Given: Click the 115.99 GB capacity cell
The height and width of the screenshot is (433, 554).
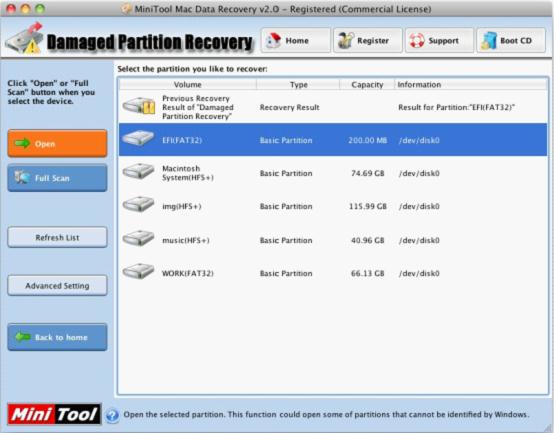Looking at the screenshot, I should click(x=367, y=206).
